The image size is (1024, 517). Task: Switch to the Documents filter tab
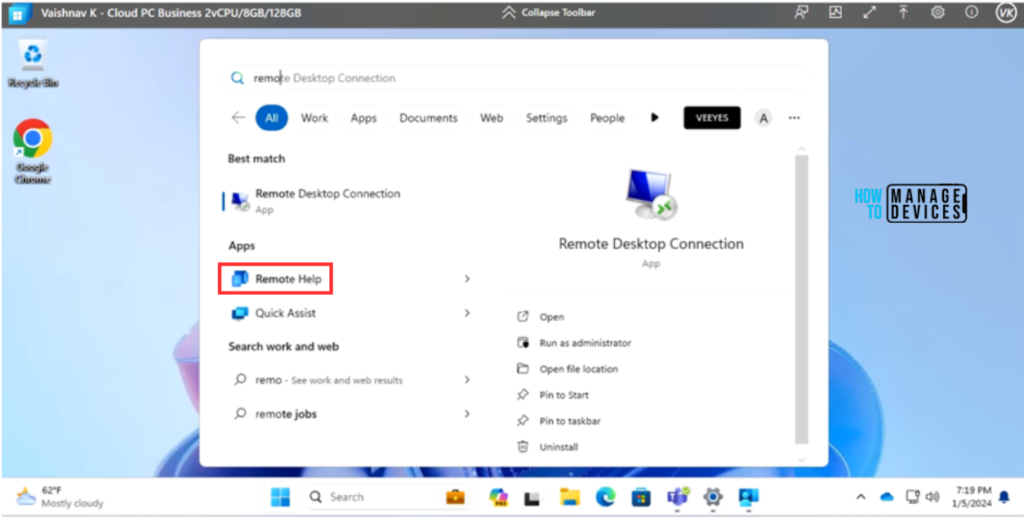[x=428, y=118]
